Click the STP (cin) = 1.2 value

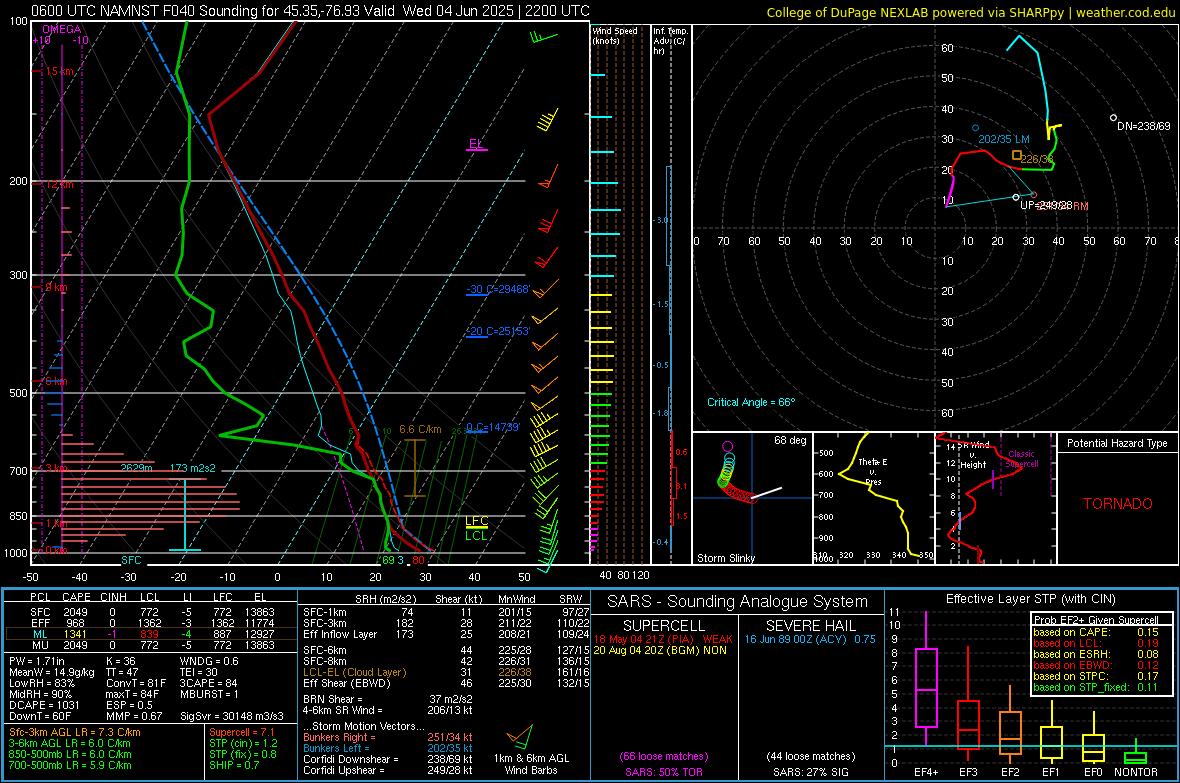[x=243, y=743]
